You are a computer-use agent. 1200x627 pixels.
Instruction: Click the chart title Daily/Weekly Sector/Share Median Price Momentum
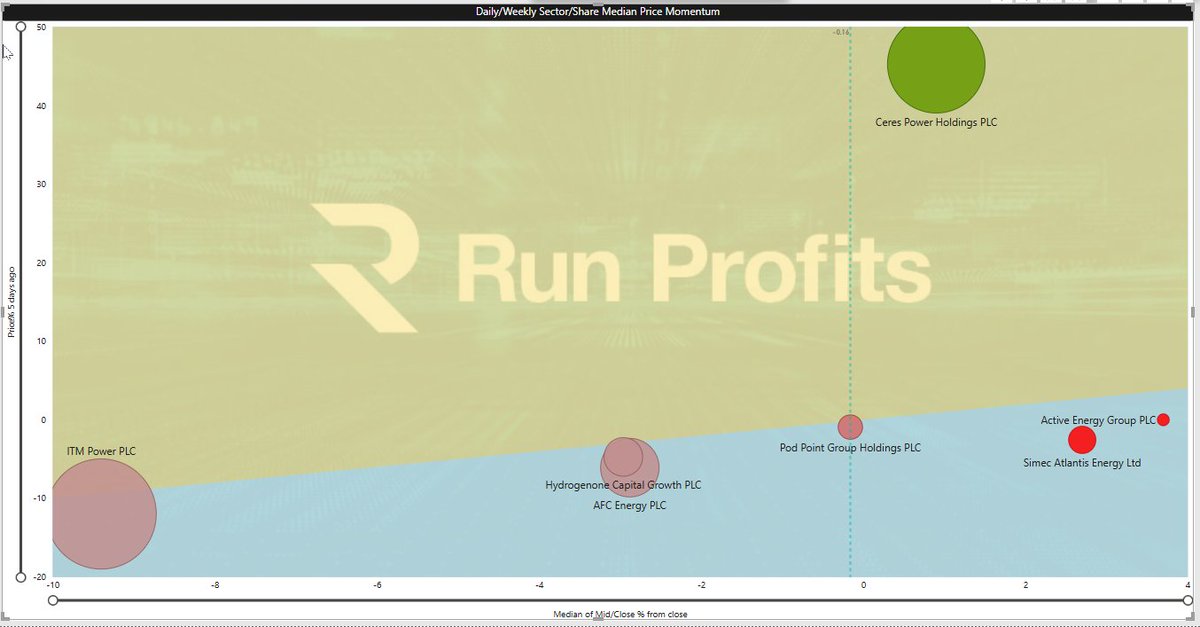[x=597, y=12]
